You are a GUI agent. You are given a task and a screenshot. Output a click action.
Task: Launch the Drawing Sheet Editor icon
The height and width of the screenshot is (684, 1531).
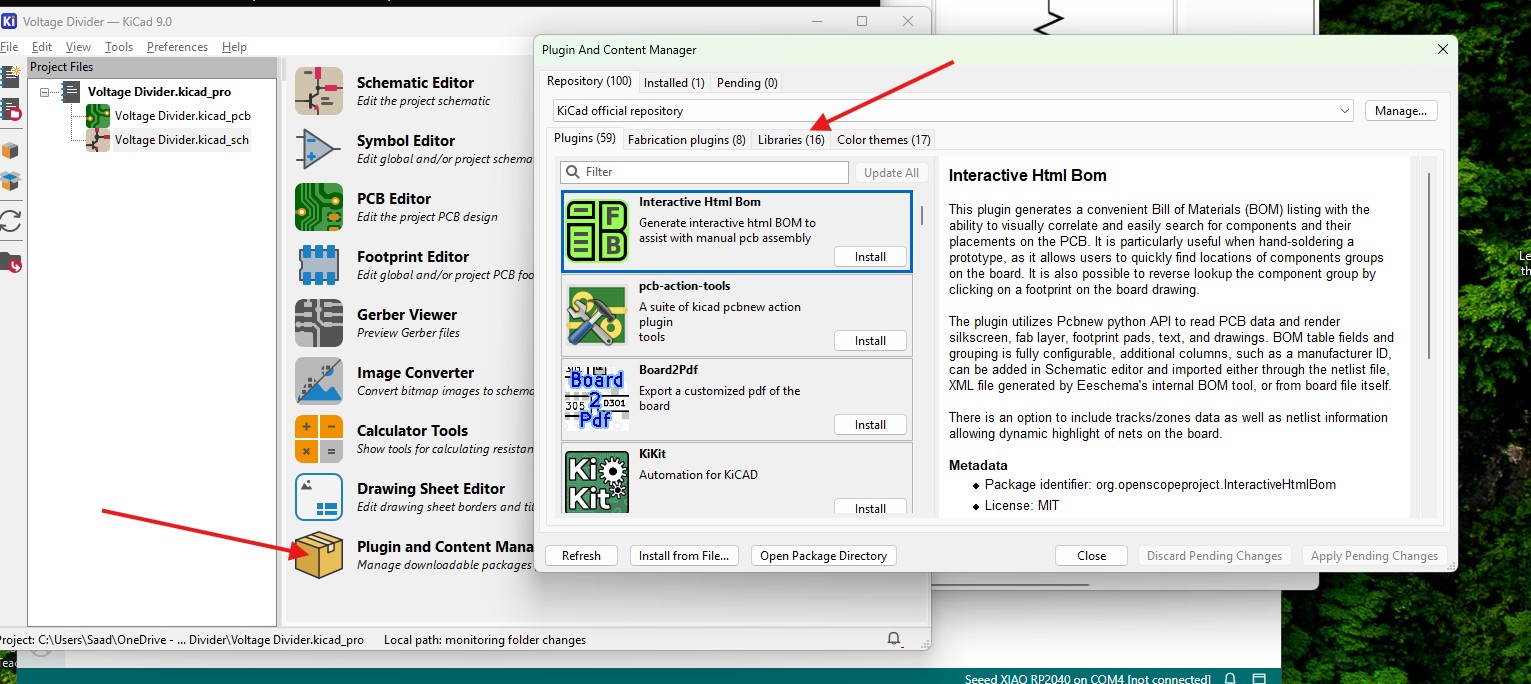319,497
